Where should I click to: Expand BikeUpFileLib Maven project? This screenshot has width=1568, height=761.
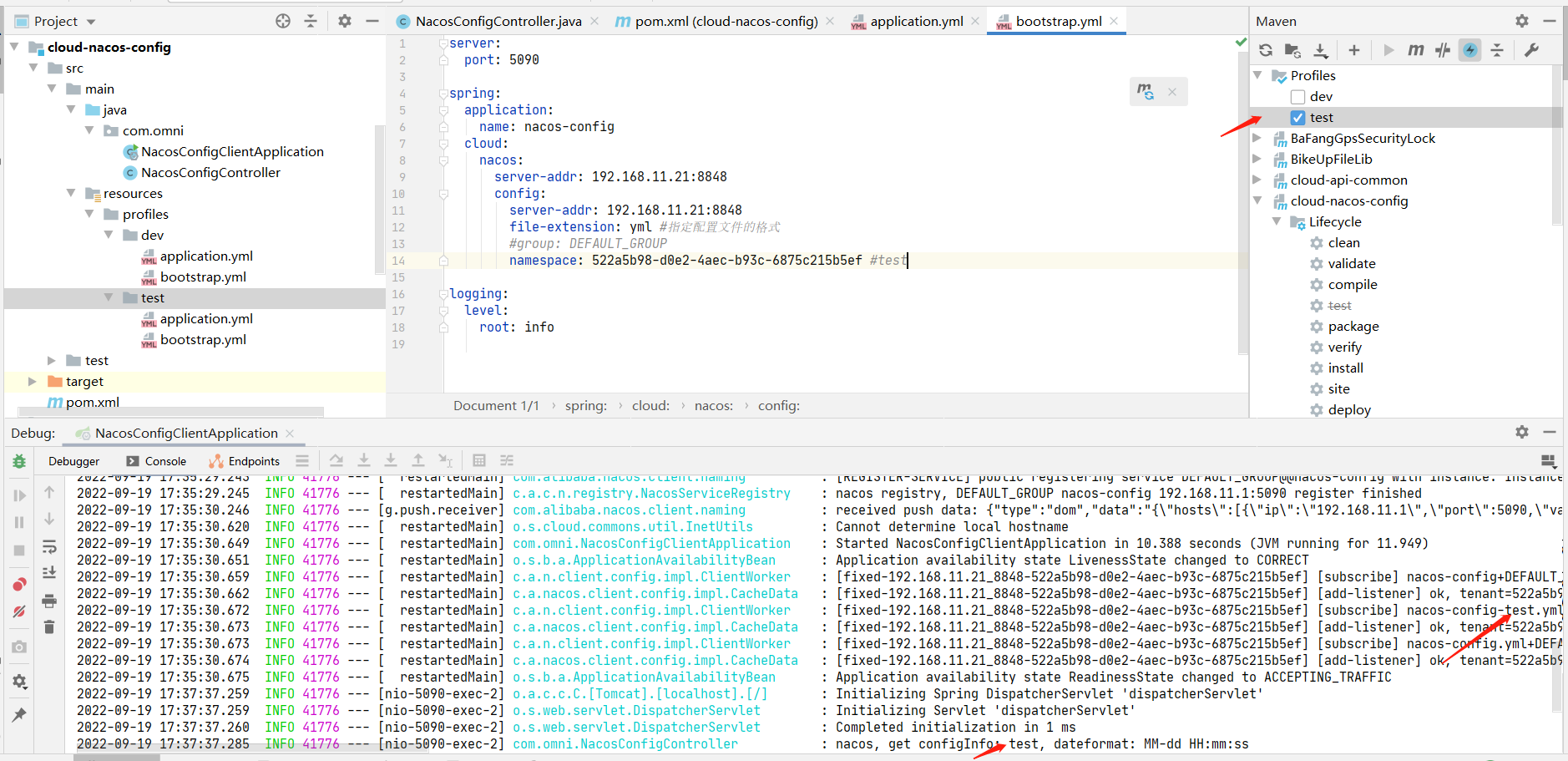click(x=1258, y=160)
